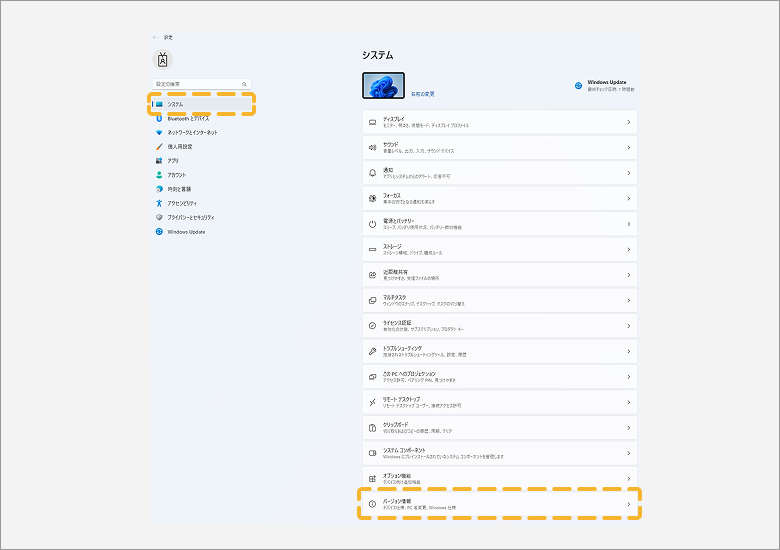Screen dimensions: 780x550
Task: Expand the ストレージ row chevron
Action: click(x=629, y=250)
